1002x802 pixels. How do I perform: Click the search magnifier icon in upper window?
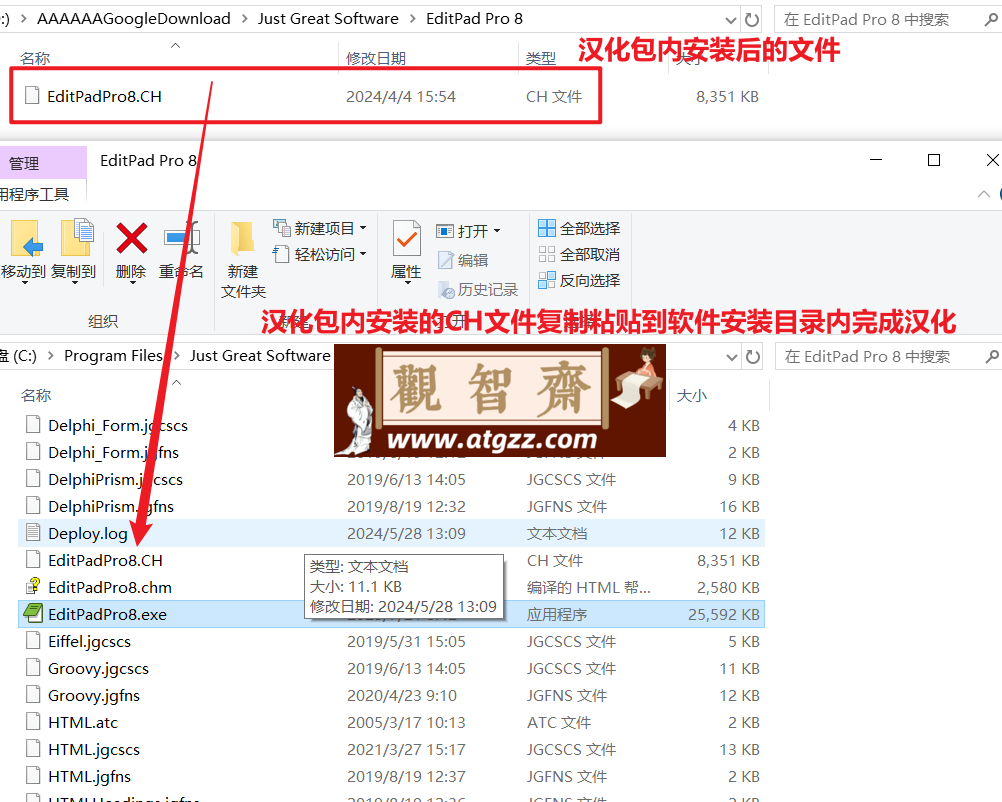[991, 20]
